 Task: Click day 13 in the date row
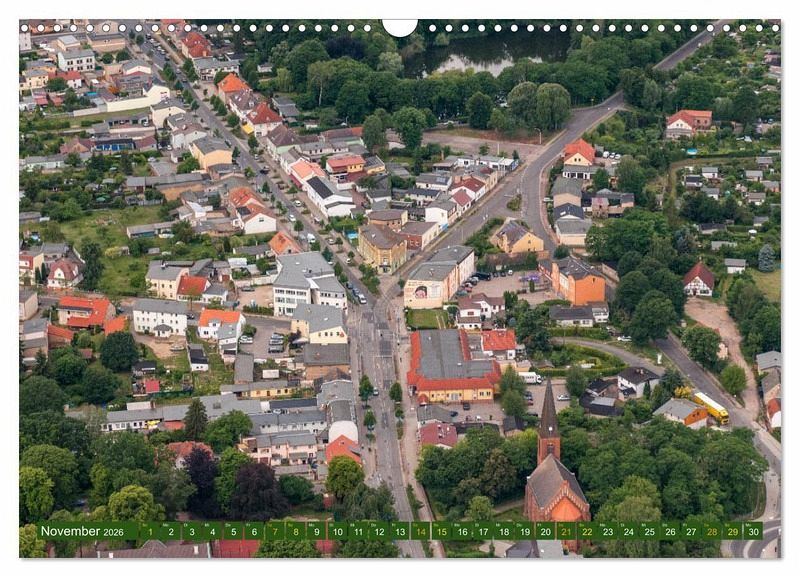coord(400,531)
